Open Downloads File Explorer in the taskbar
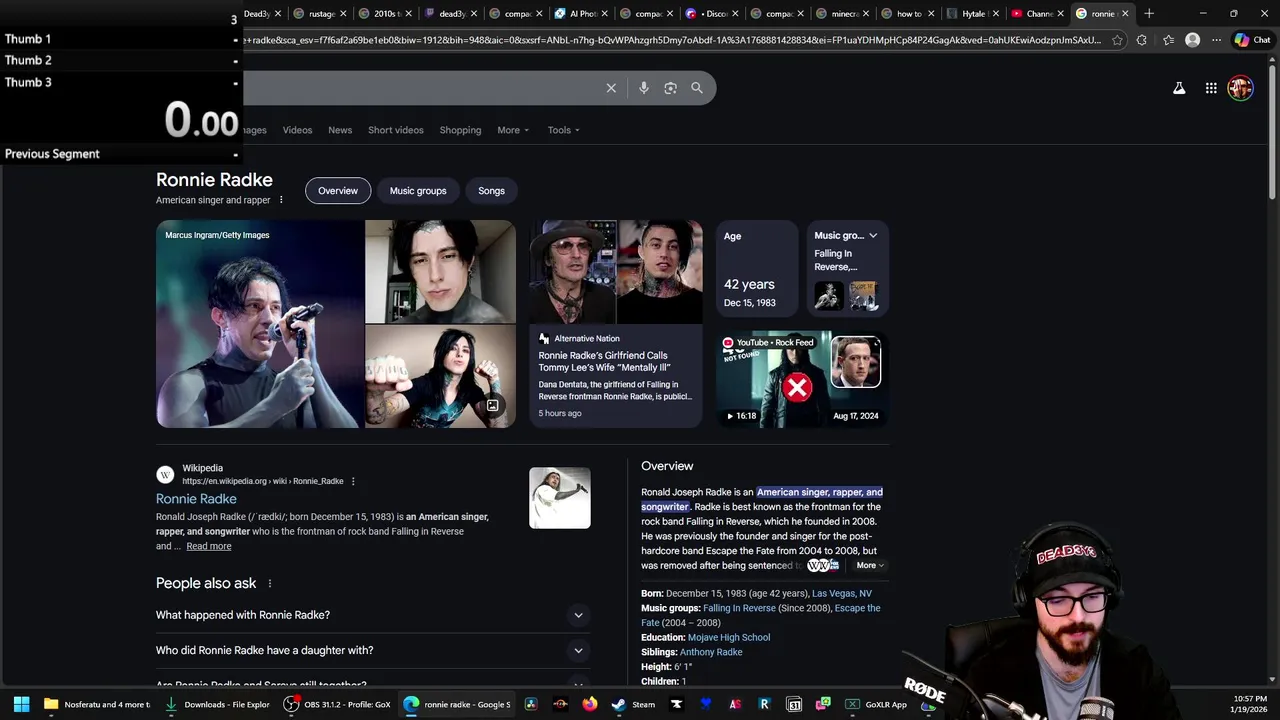This screenshot has width=1280, height=720. [x=218, y=704]
